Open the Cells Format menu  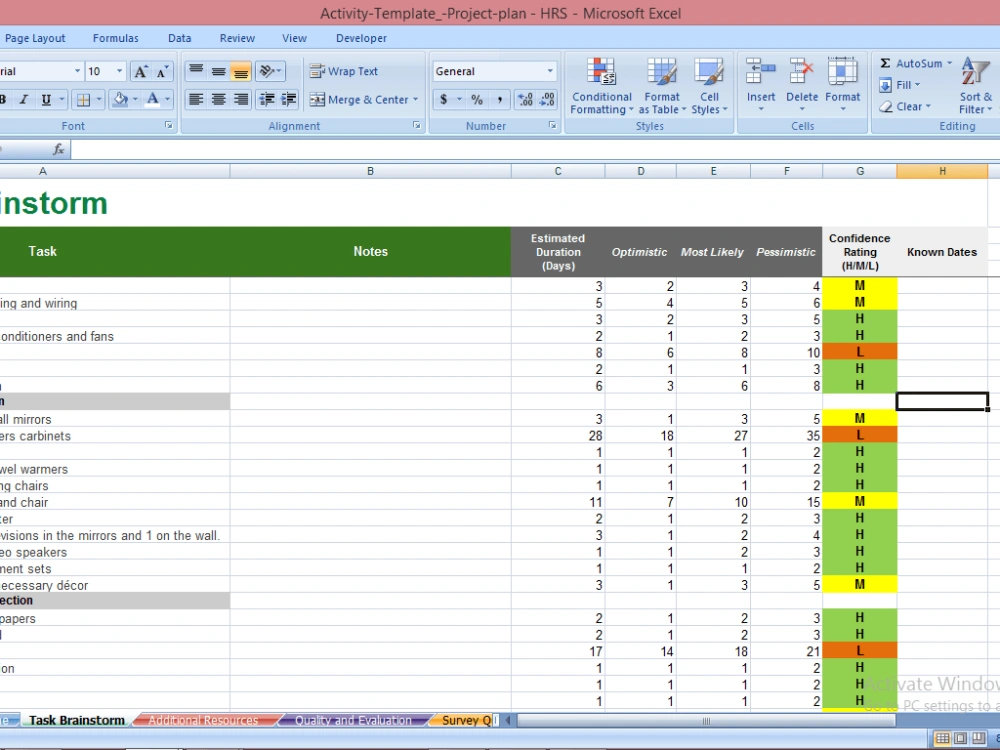[x=842, y=86]
